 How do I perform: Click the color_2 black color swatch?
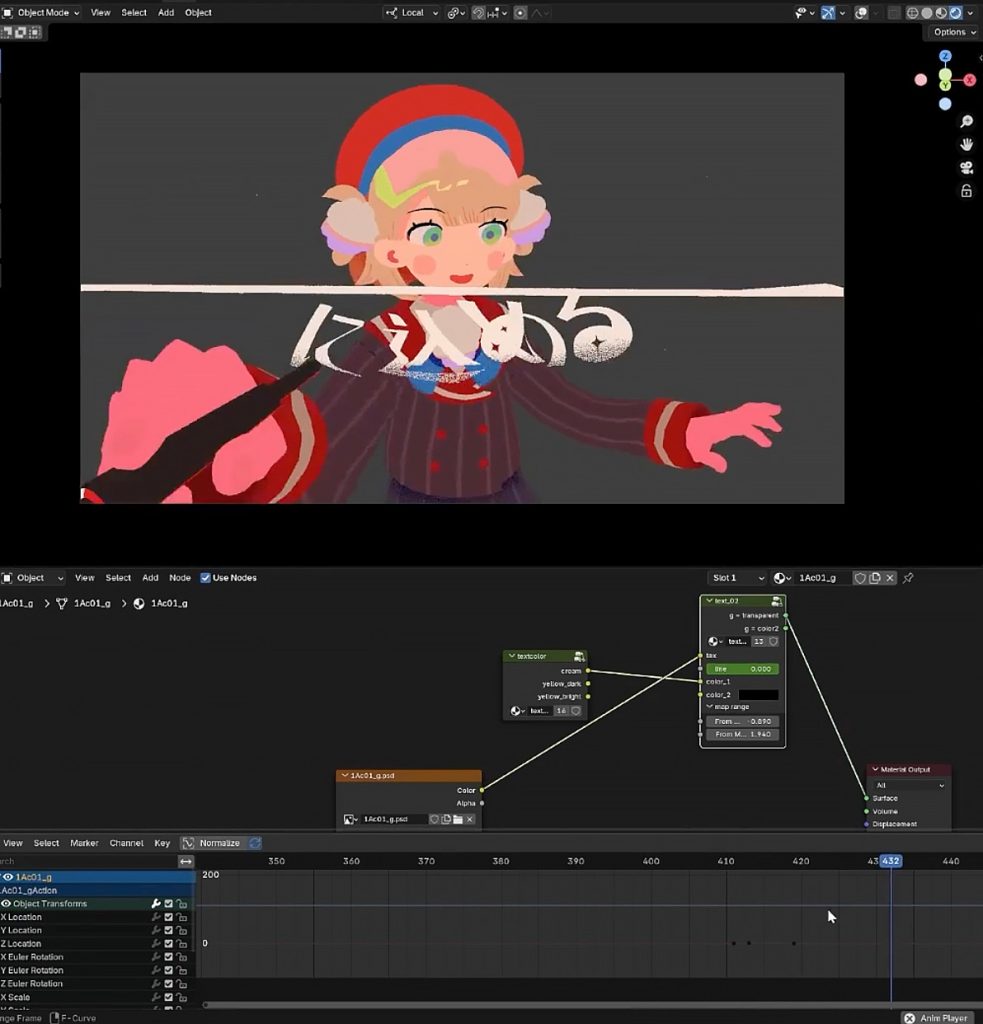759,694
